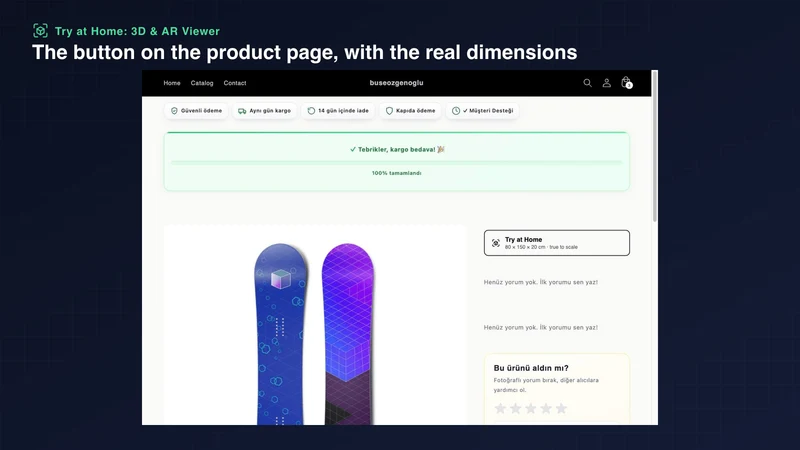This screenshot has height=450, width=800.
Task: Click the clock icon beside Müşteri Desteği
Action: (456, 111)
